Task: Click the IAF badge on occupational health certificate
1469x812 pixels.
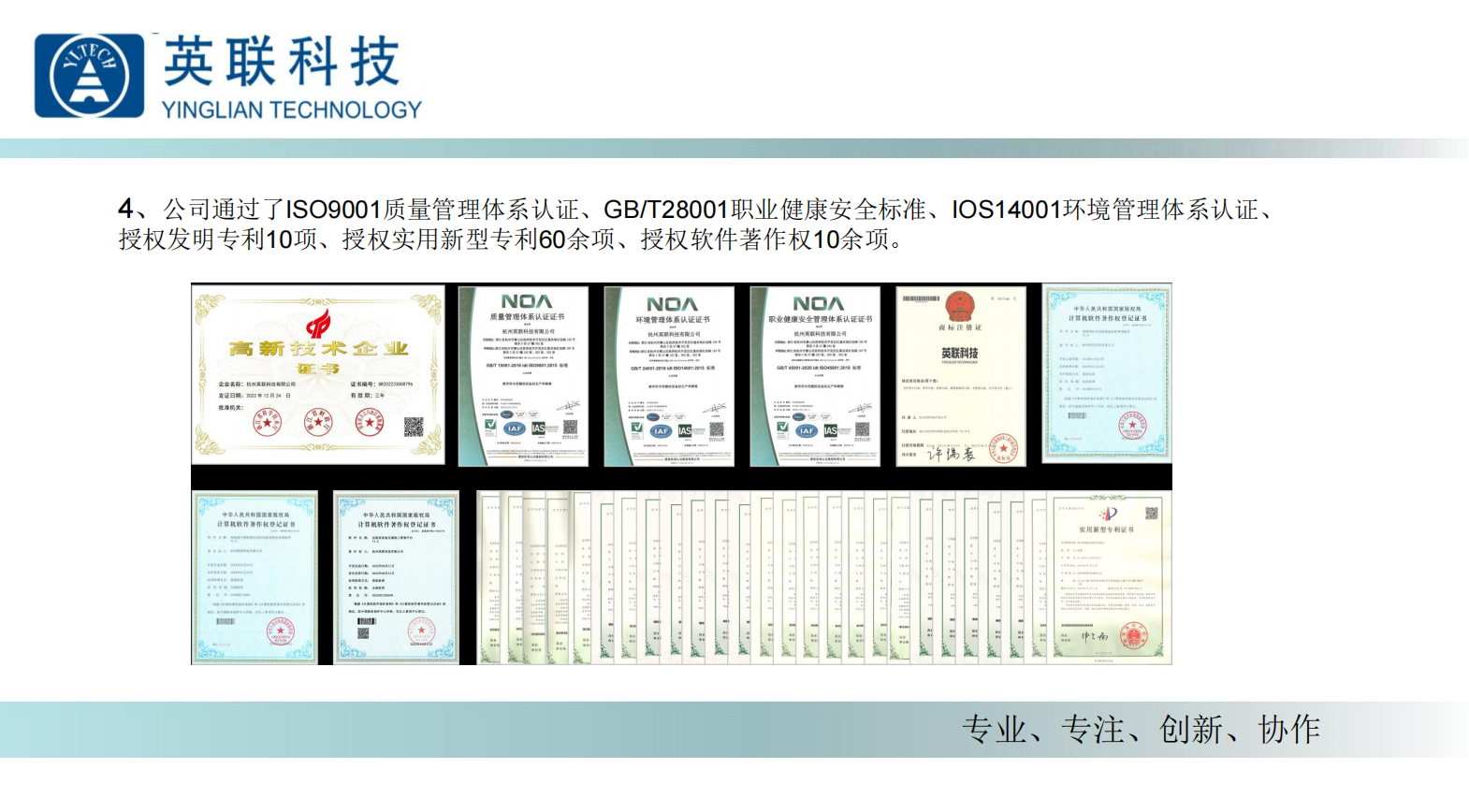Action: coord(807,430)
